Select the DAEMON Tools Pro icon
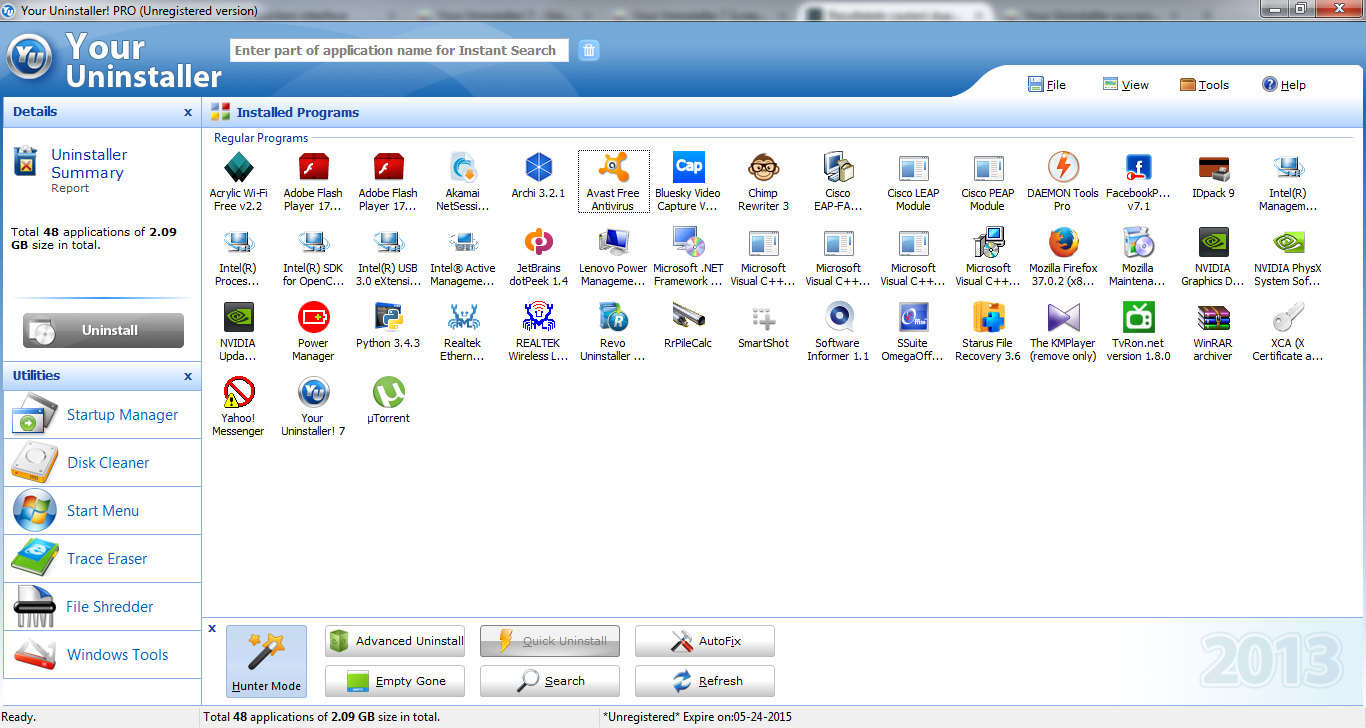Image resolution: width=1366 pixels, height=728 pixels. (x=1063, y=166)
